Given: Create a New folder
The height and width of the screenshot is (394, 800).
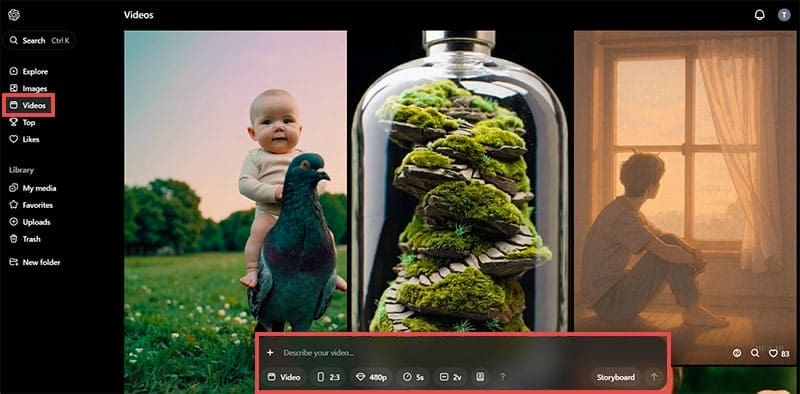Looking at the screenshot, I should coord(35,262).
